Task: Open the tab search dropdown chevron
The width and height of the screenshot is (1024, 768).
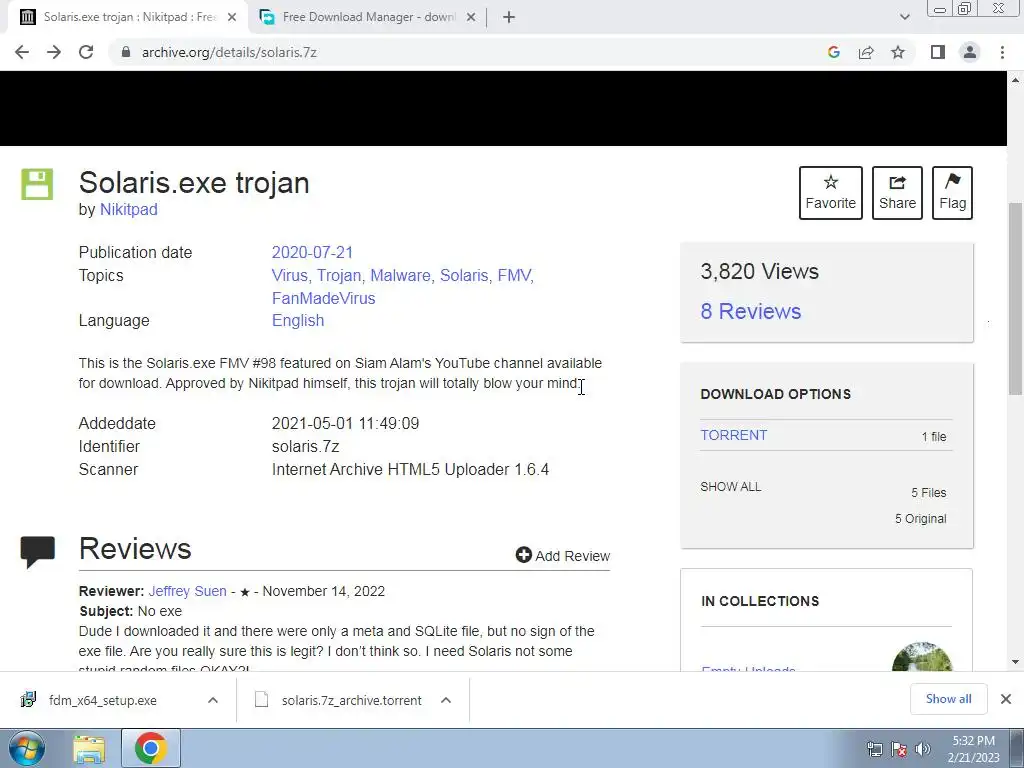Action: (904, 17)
